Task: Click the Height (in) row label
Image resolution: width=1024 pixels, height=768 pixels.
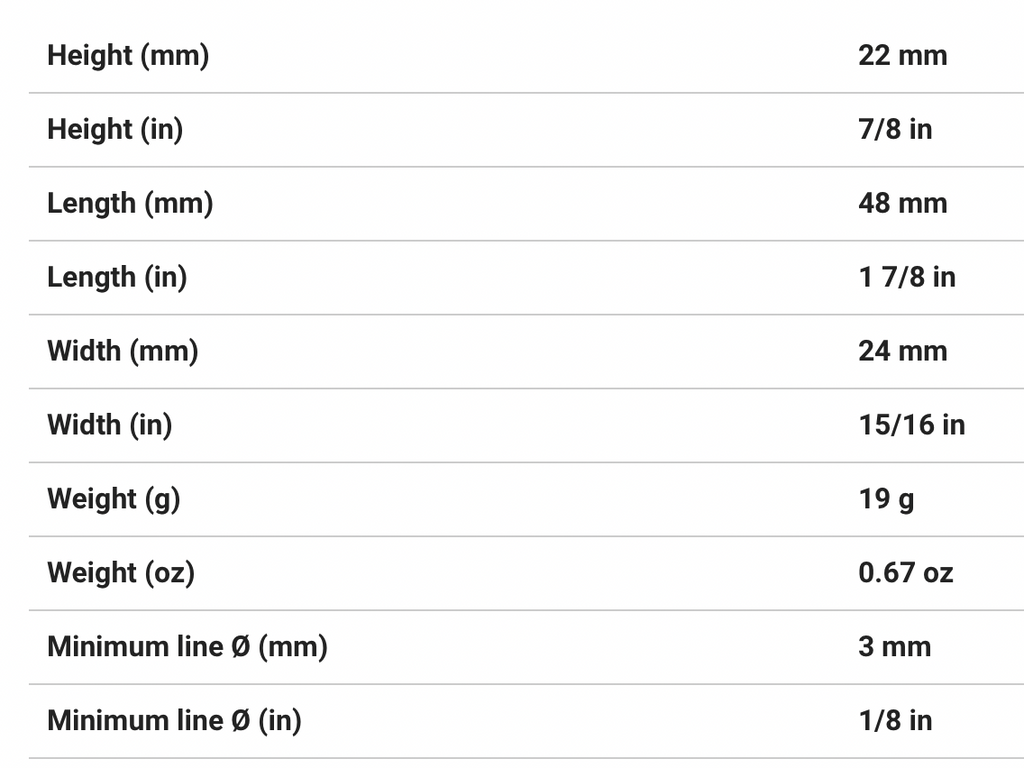Action: pos(115,130)
